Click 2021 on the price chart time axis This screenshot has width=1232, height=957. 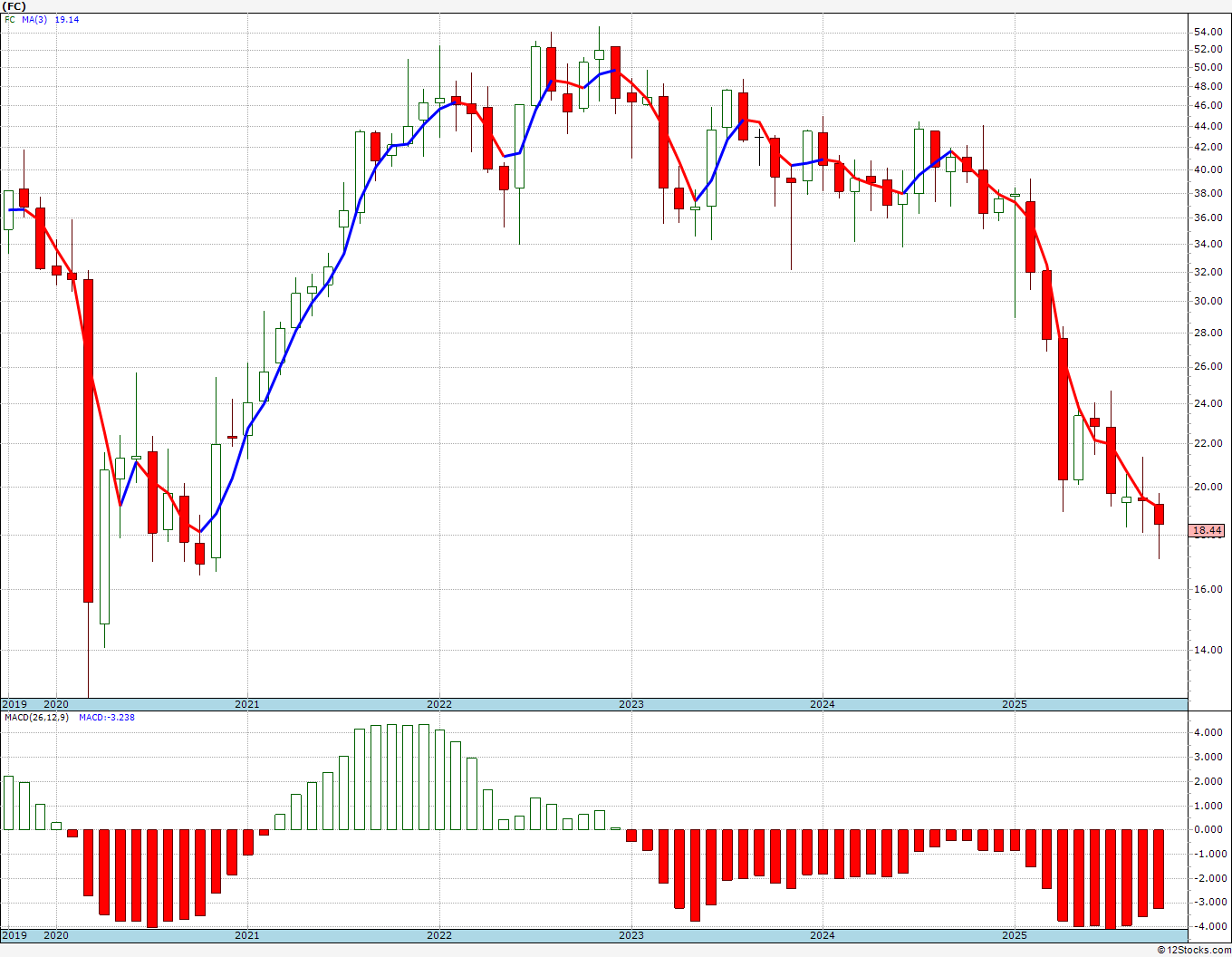pos(246,704)
